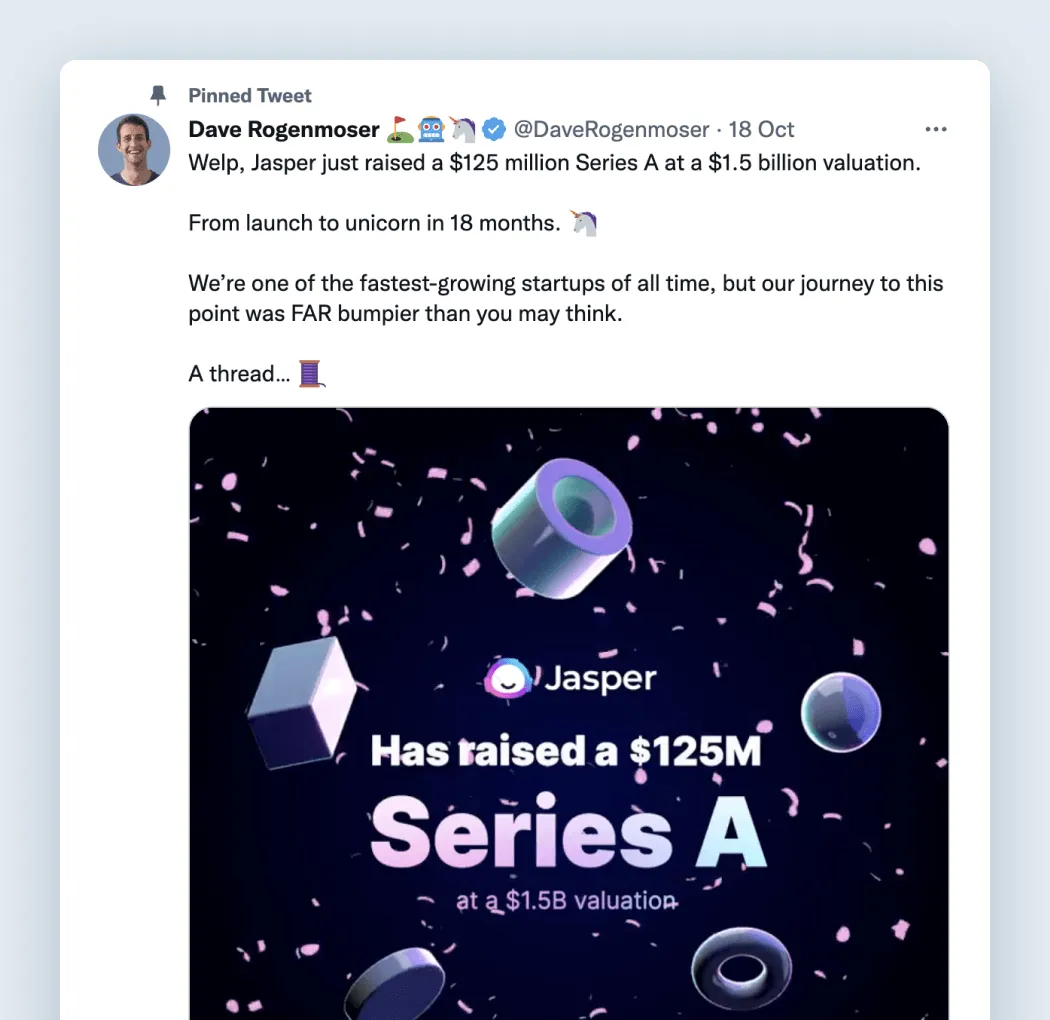This screenshot has height=1020, width=1050.
Task: Click the pin icon beside Pinned Tweet
Action: [x=158, y=95]
